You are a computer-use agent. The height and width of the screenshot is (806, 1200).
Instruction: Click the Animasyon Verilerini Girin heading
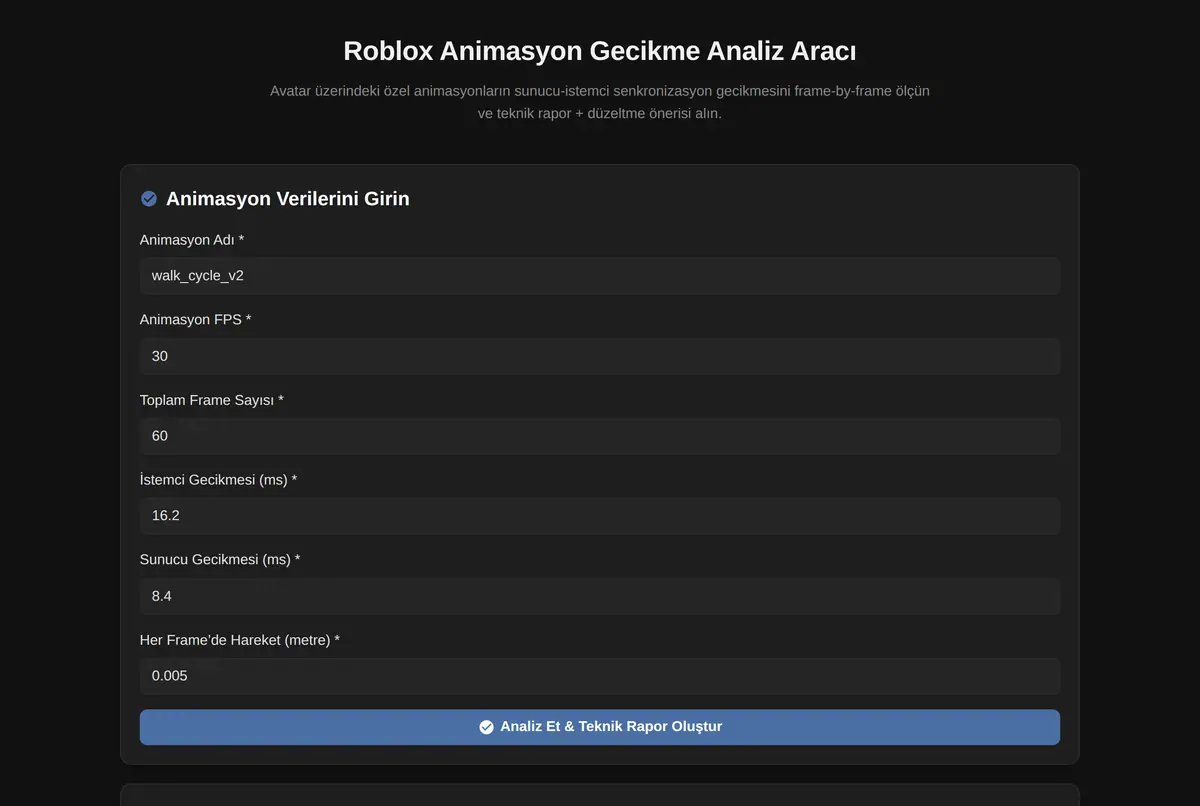288,199
